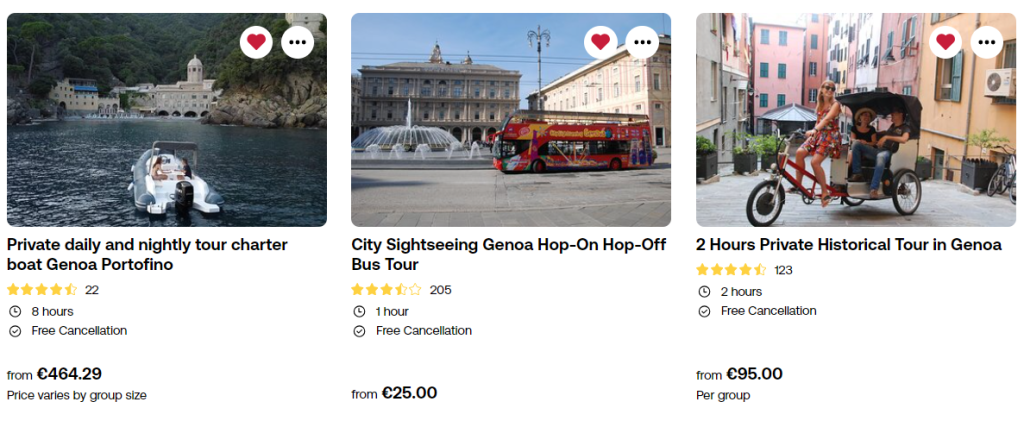Viewport: 1024px width, 427px height.
Task: Click star rating with 205 reviews
Action: 386,290
